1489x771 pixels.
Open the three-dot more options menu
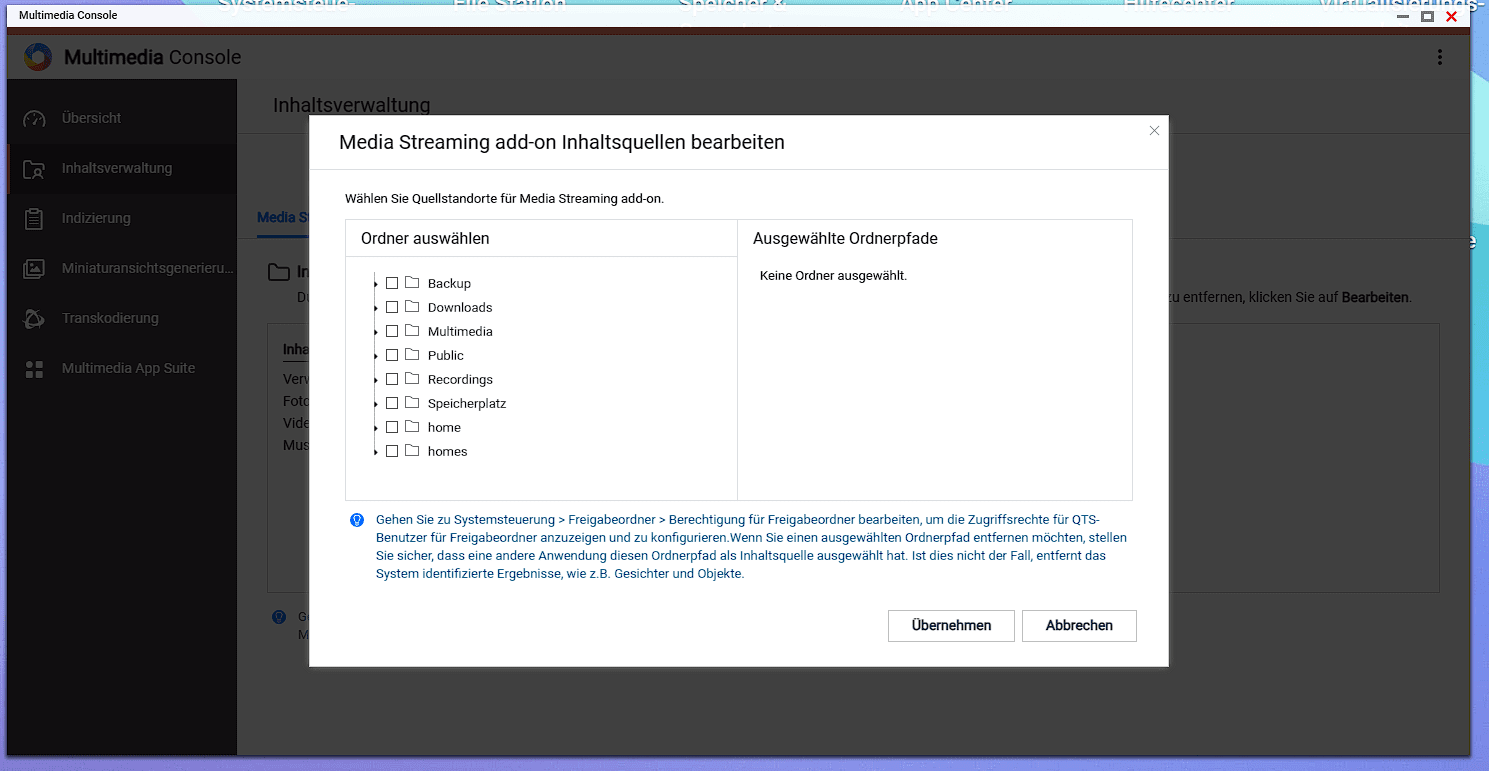pos(1440,57)
